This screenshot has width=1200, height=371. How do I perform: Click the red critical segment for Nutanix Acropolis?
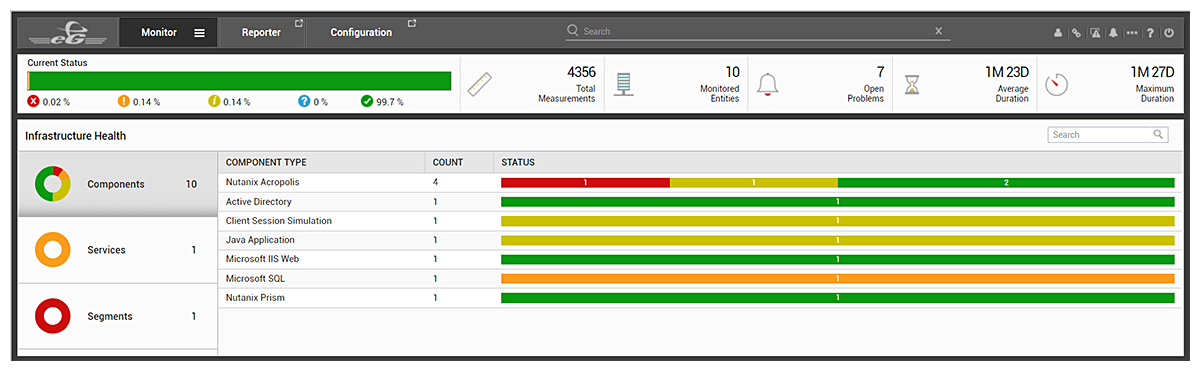tap(585, 183)
